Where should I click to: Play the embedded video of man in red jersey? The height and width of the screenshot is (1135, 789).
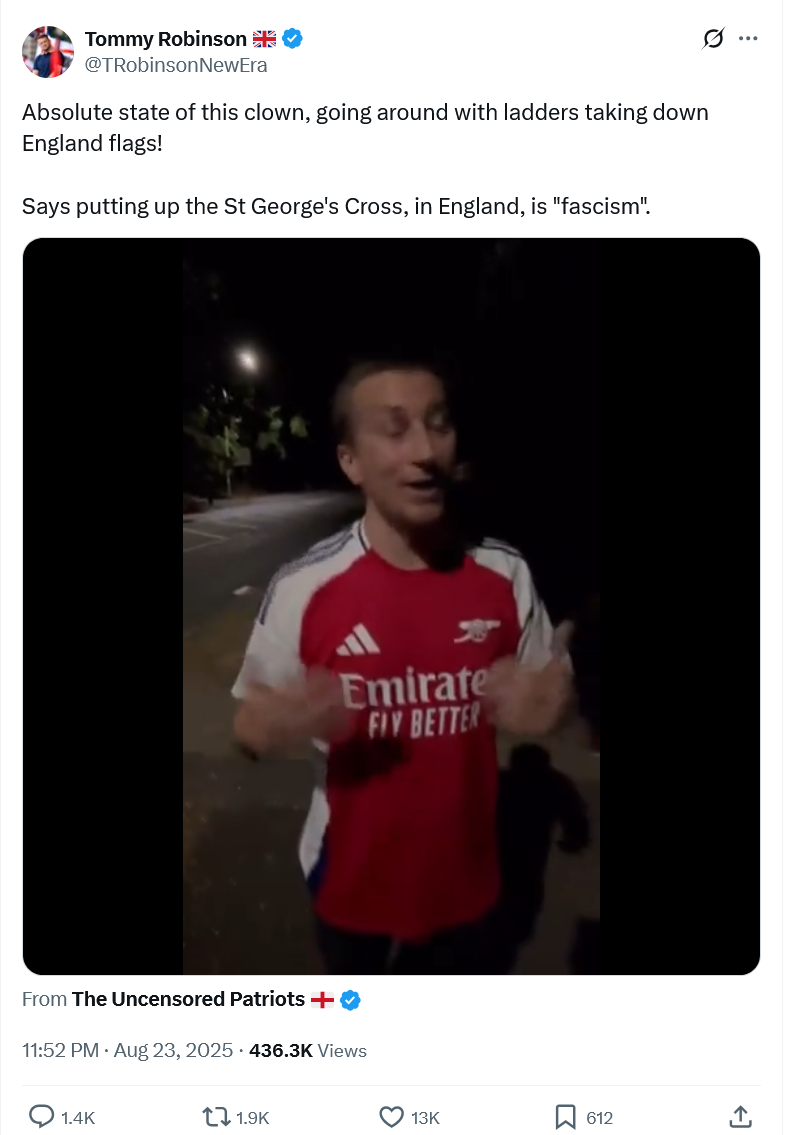(392, 606)
